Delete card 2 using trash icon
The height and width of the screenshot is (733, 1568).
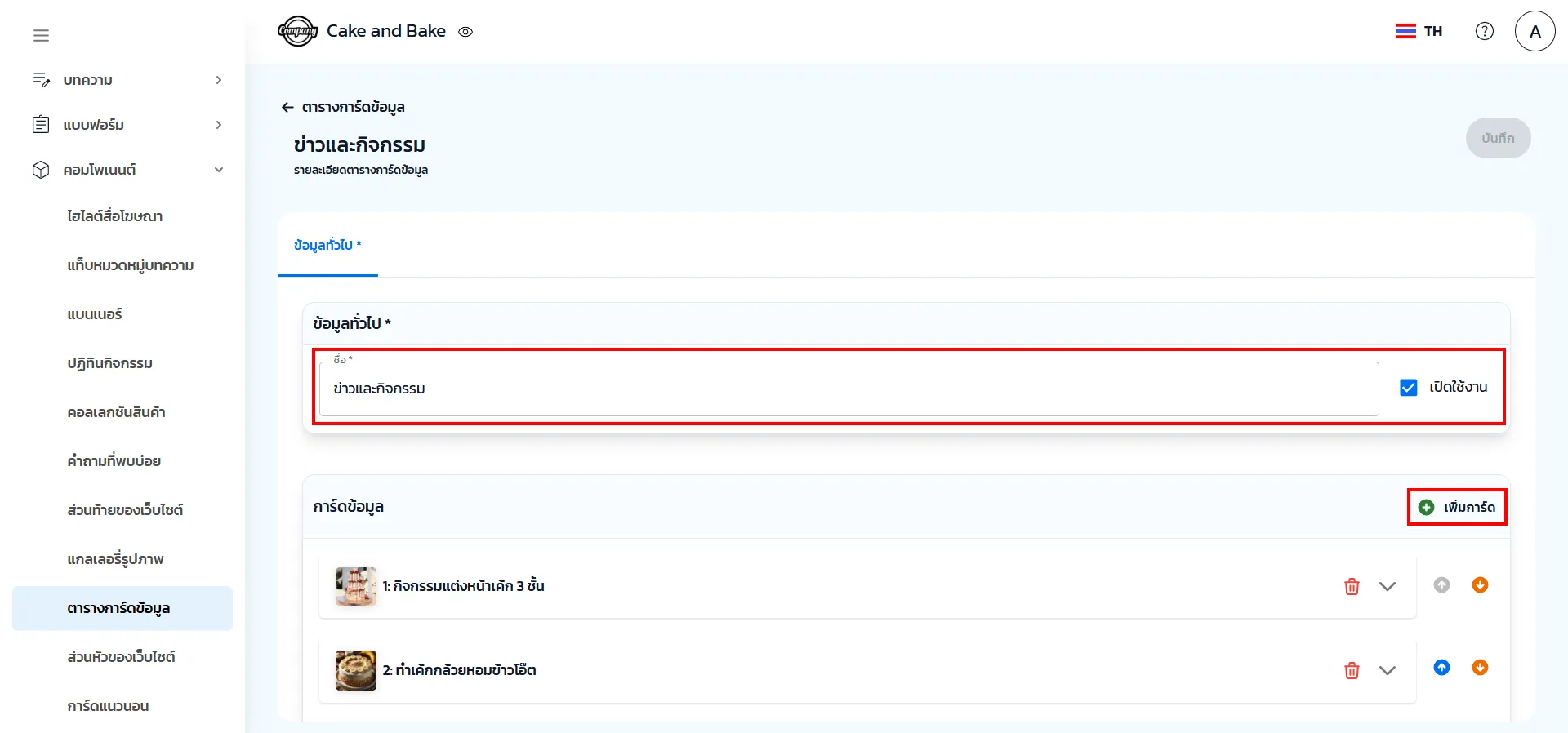pos(1352,670)
